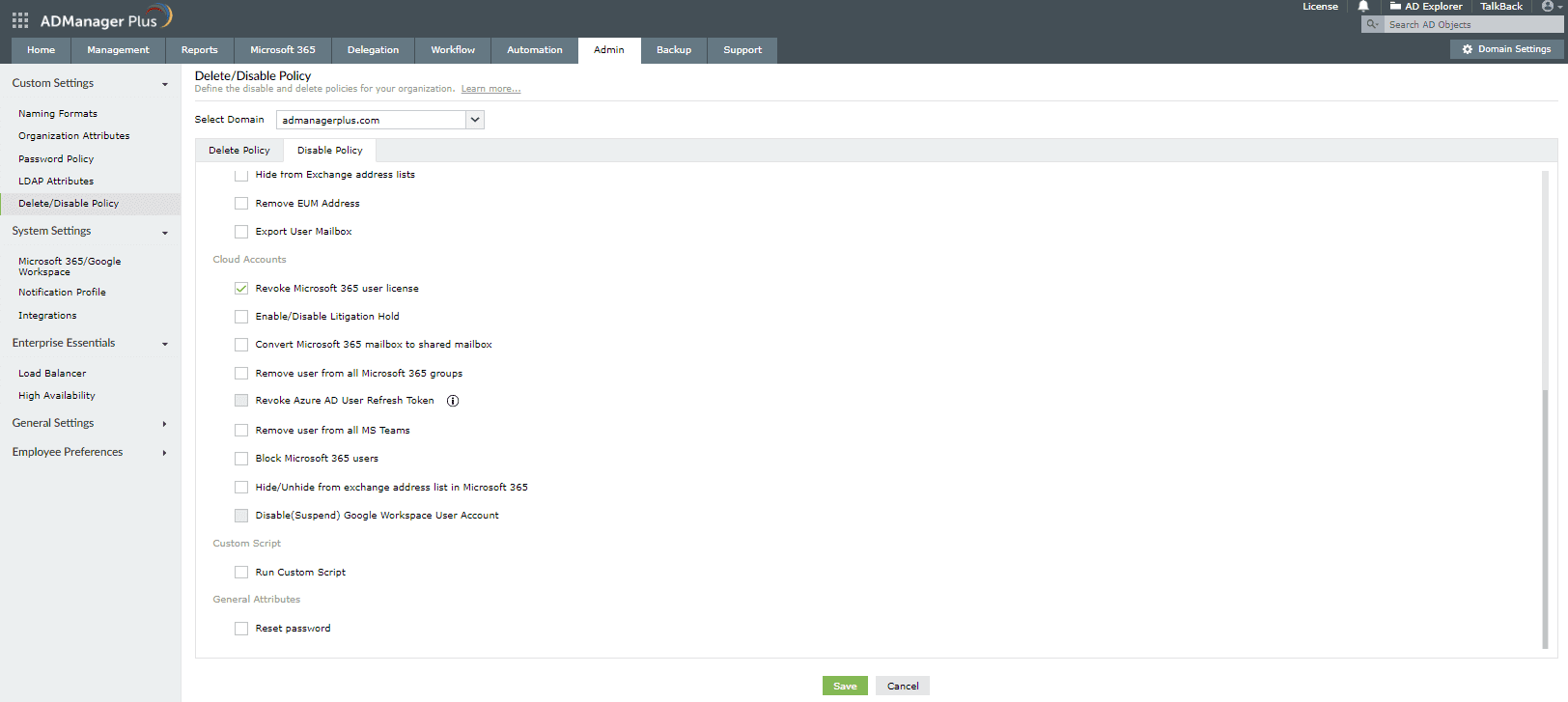Viewport: 1568px width, 702px height.
Task: Go to Integrations in sidebar
Action: point(47,316)
